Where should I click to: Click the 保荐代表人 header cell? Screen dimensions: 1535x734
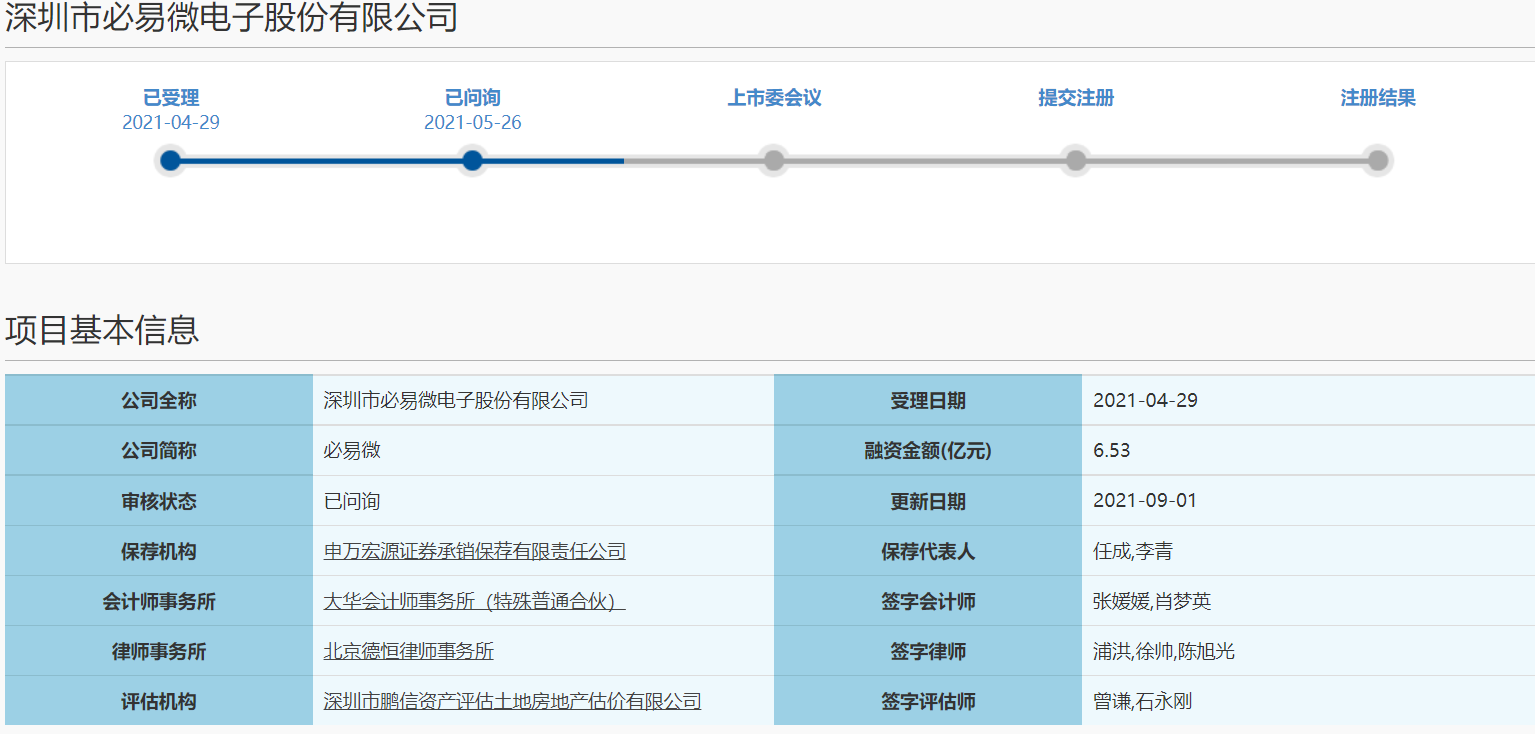928,551
